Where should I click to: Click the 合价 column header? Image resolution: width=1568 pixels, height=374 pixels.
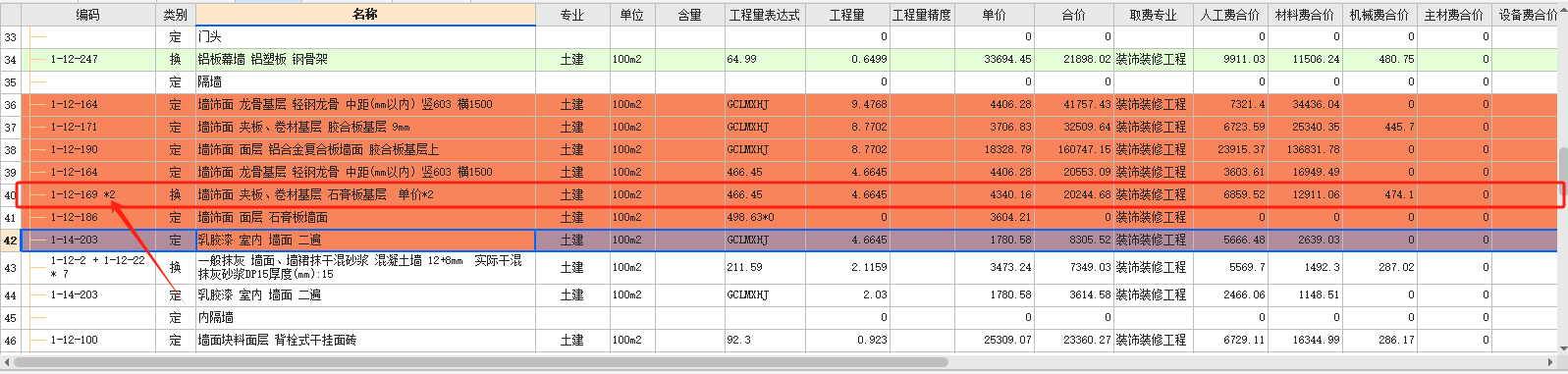[1074, 15]
